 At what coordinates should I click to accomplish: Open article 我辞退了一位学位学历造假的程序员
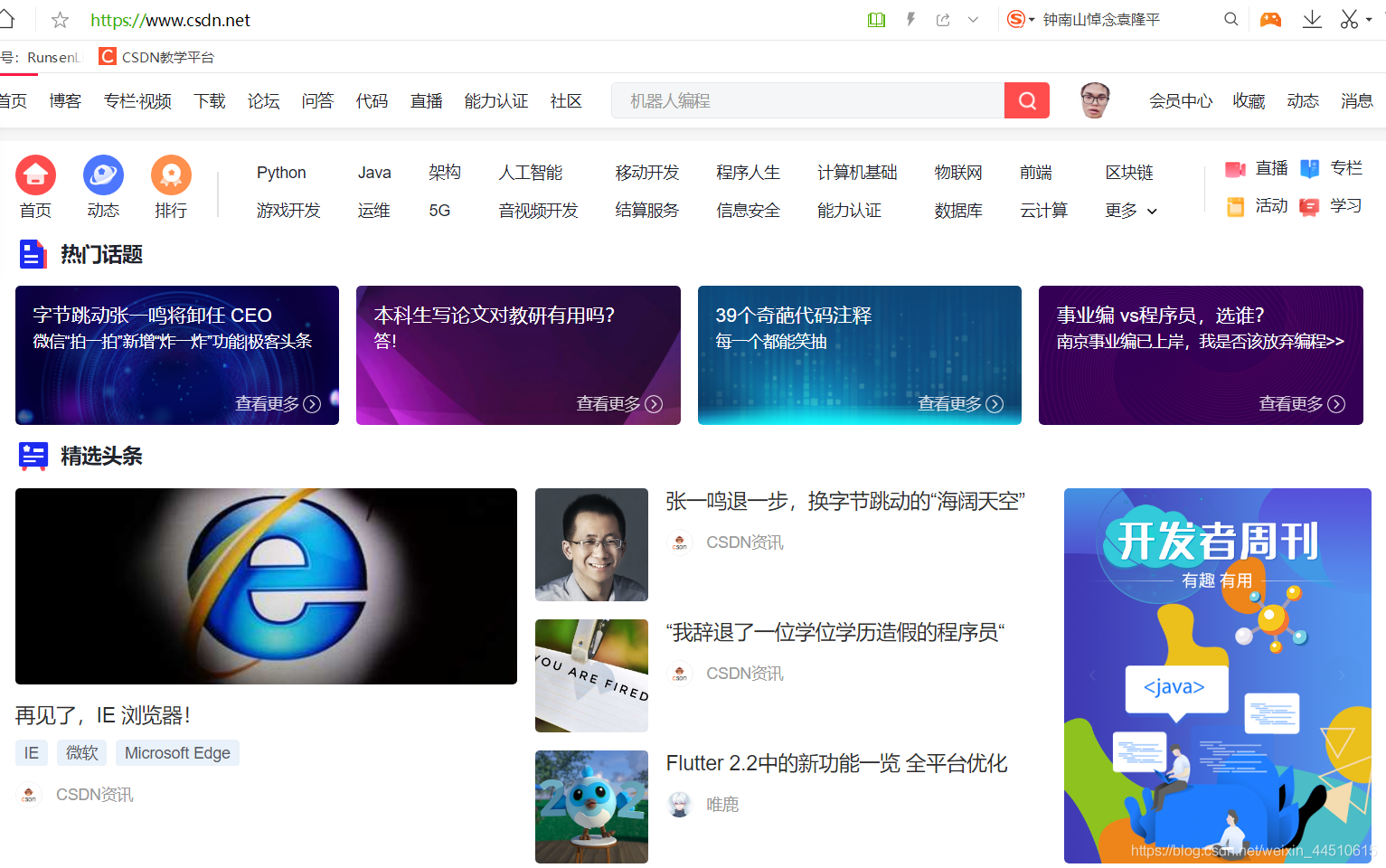coord(836,633)
